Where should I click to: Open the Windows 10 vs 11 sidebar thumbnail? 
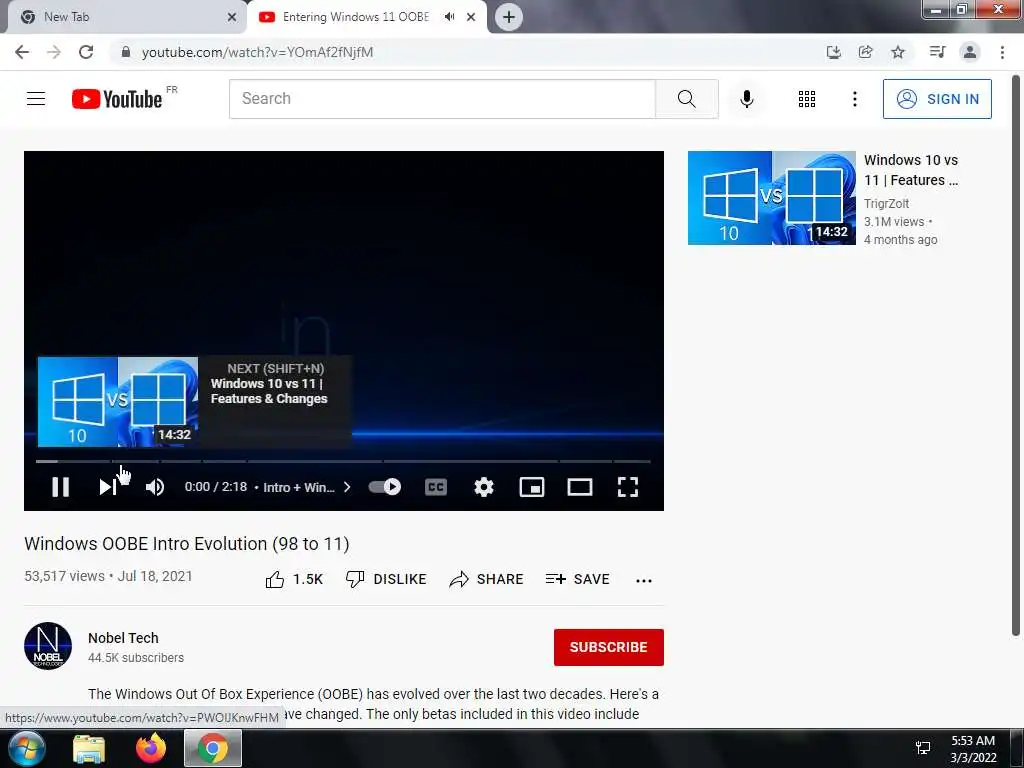coord(771,198)
